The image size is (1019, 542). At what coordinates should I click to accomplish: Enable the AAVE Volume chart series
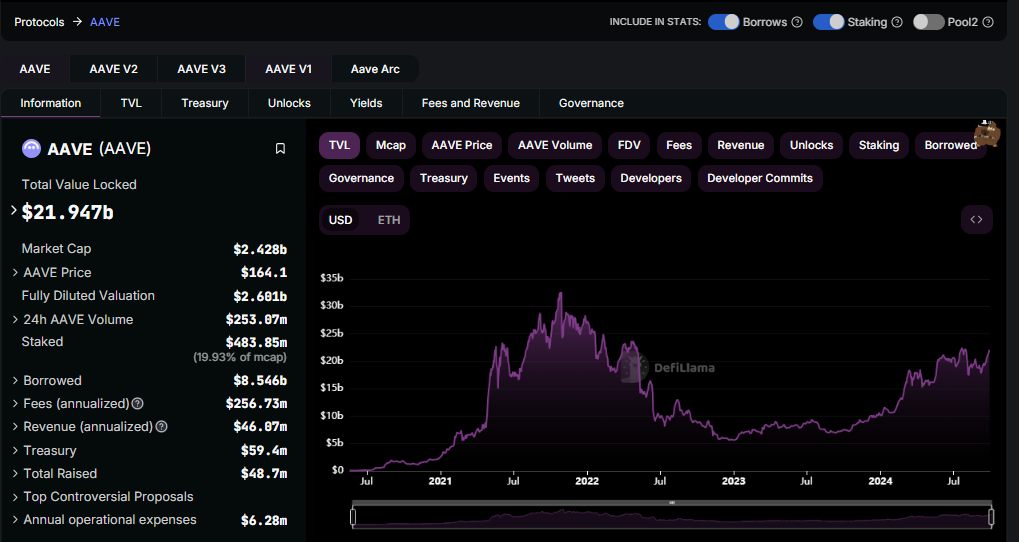[555, 146]
